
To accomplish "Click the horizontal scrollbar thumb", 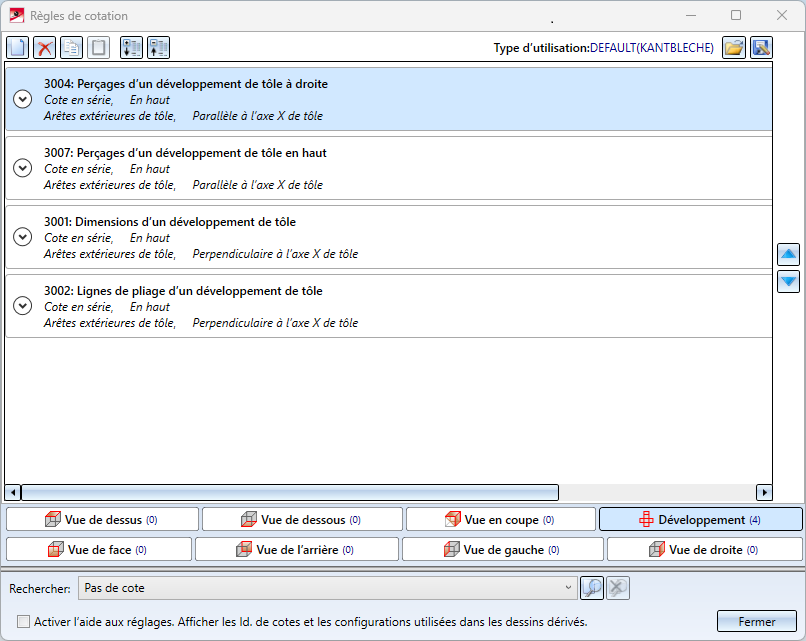I will coord(290,492).
